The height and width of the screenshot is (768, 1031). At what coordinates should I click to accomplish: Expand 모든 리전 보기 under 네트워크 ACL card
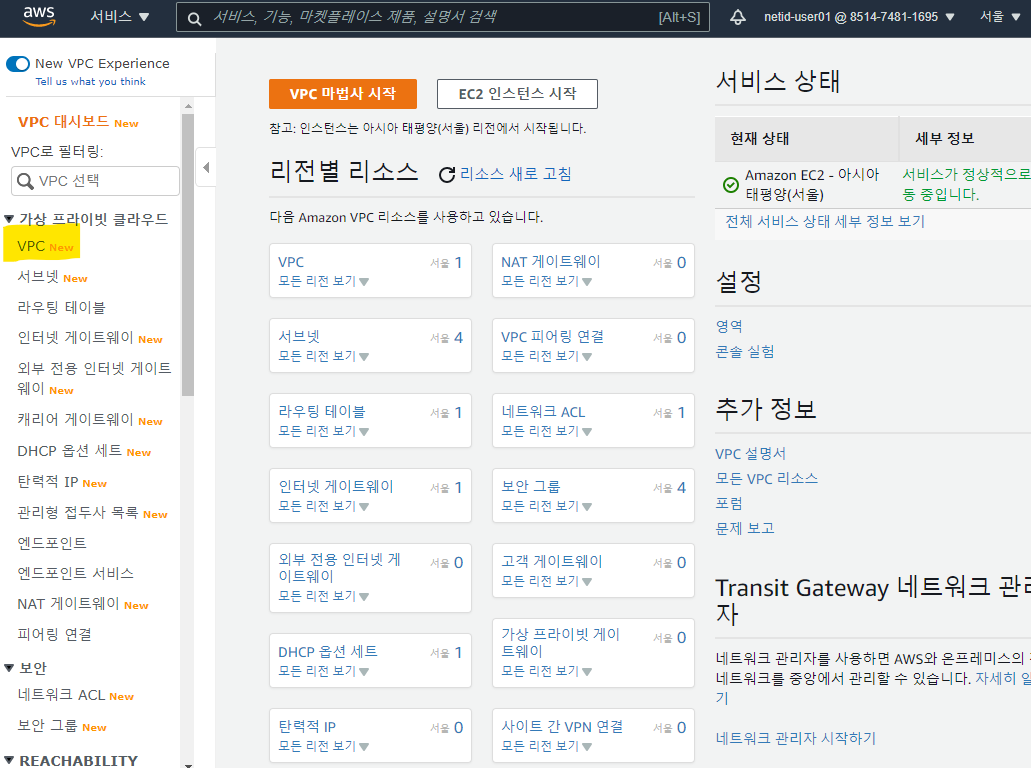click(546, 431)
